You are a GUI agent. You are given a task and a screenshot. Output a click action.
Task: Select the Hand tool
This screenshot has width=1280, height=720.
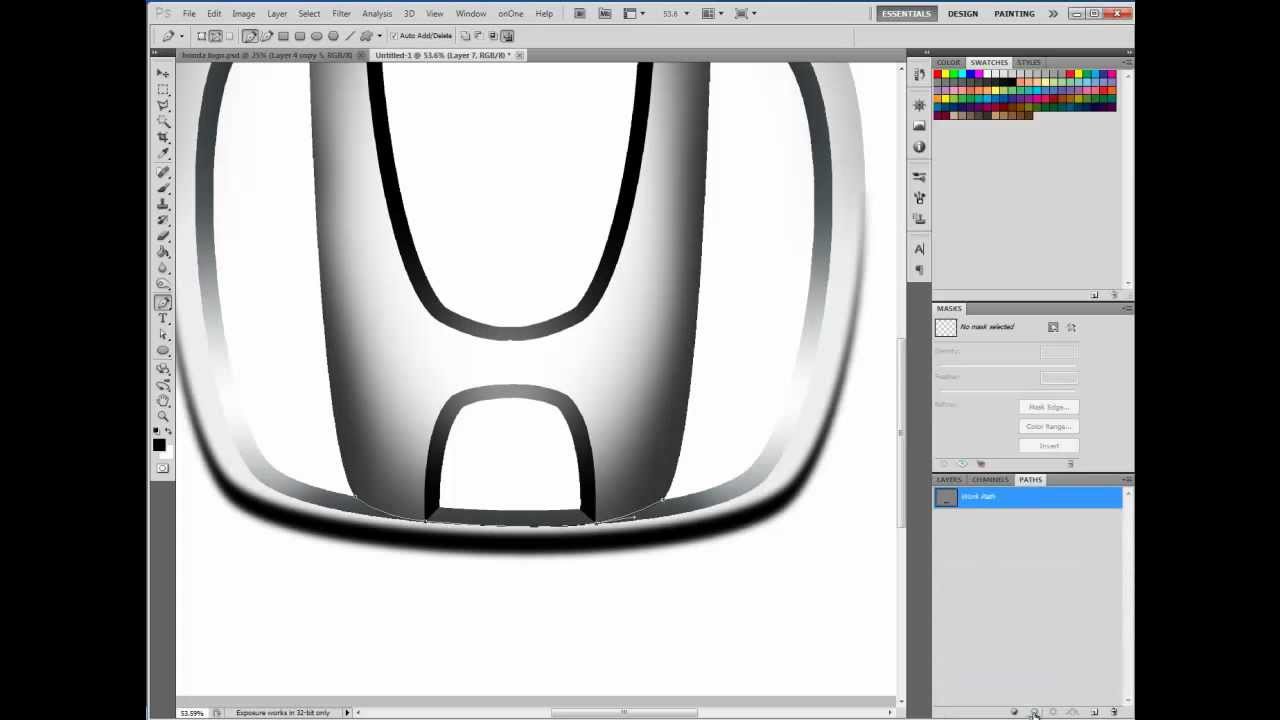[x=163, y=401]
